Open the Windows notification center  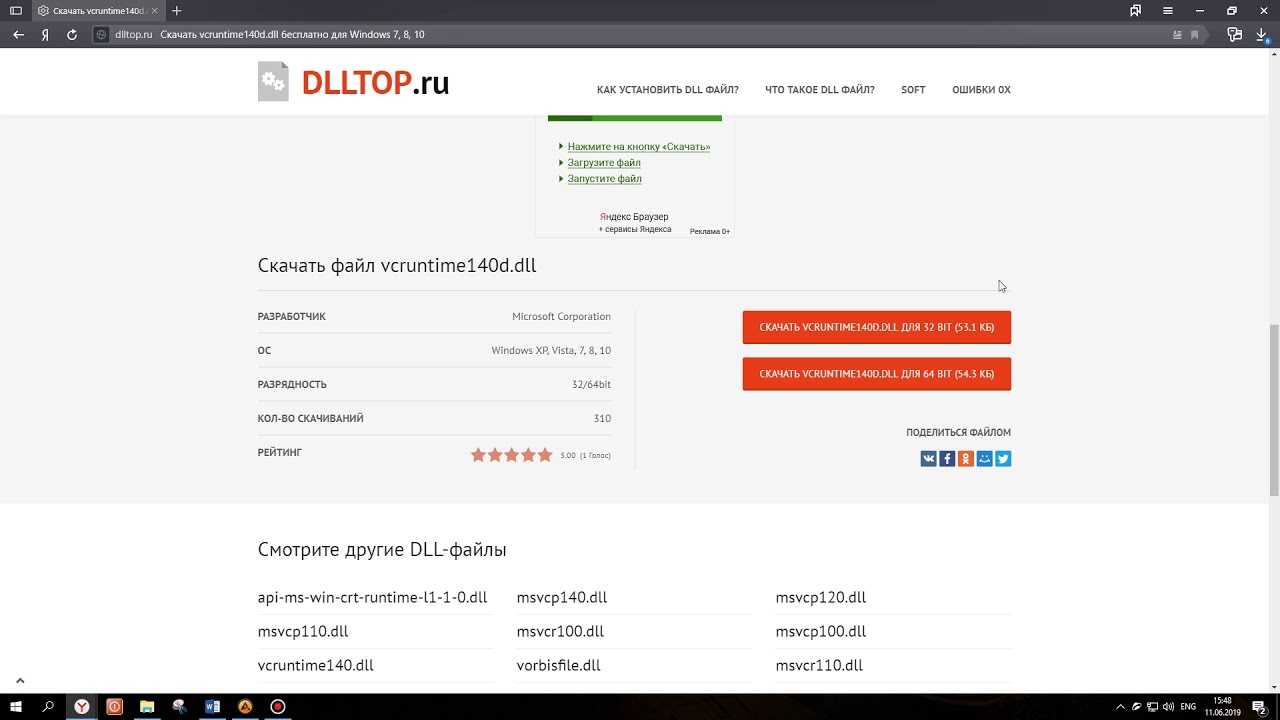(1261, 706)
